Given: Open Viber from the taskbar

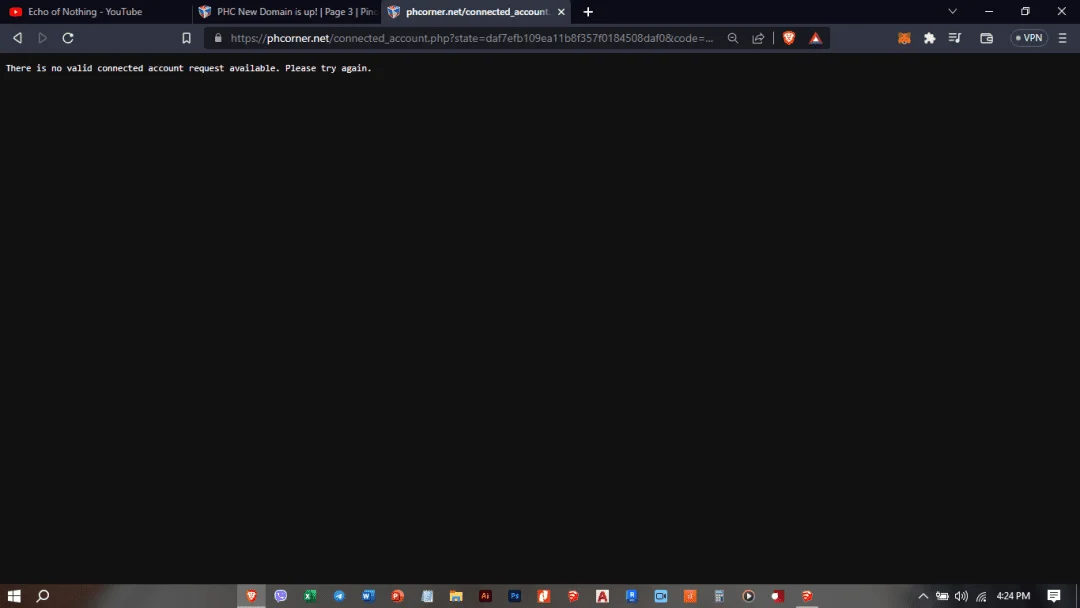Looking at the screenshot, I should point(280,596).
